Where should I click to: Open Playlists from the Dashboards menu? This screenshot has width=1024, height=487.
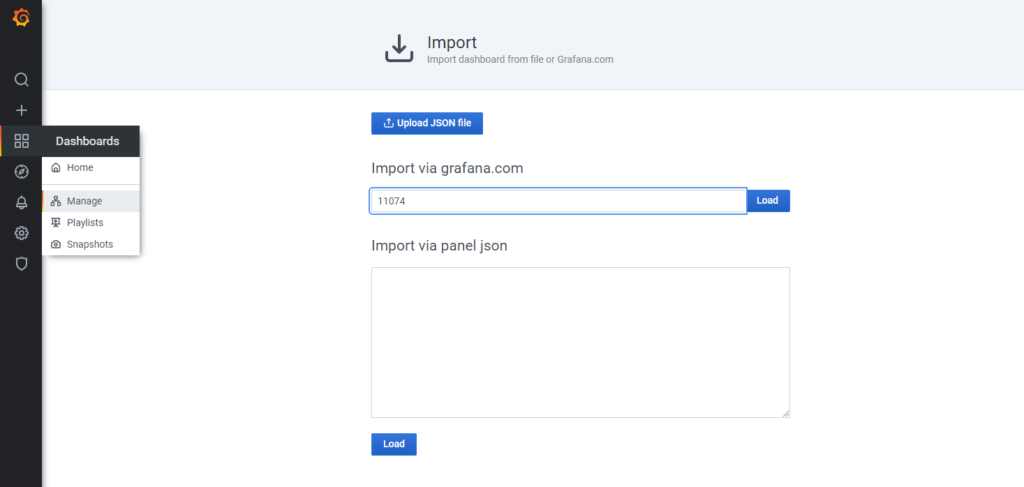(85, 222)
